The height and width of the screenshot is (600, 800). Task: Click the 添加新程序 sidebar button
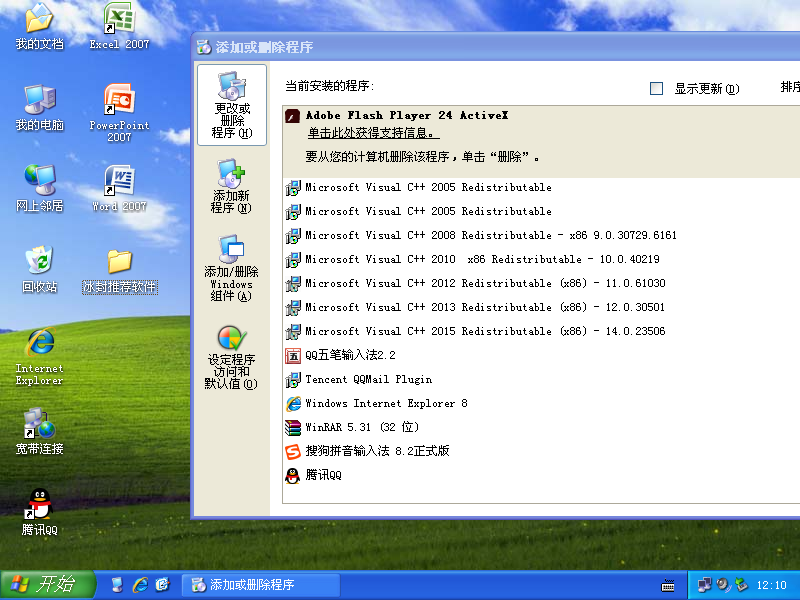coord(231,187)
